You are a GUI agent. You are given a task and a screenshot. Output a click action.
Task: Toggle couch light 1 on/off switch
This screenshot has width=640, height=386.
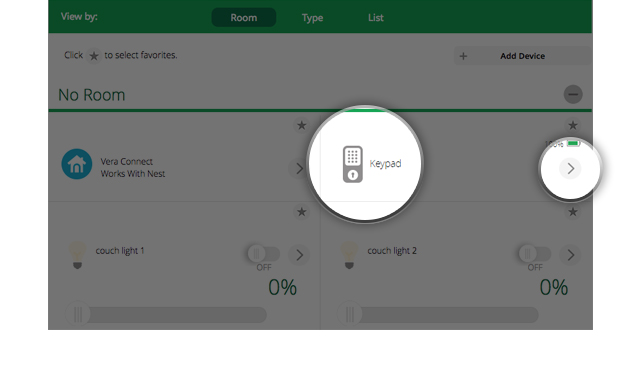click(x=264, y=254)
